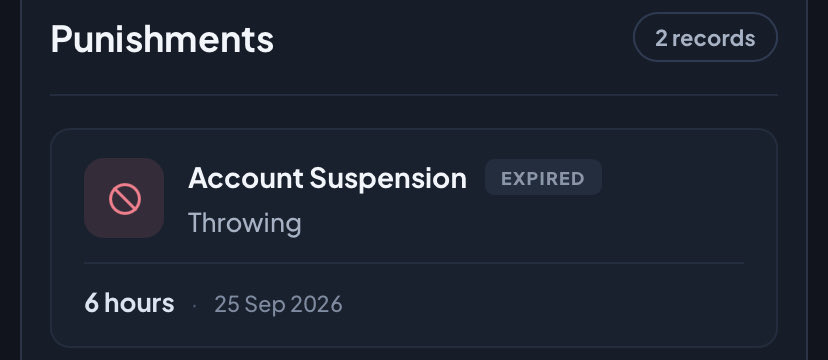The height and width of the screenshot is (360, 828).
Task: Click the word hours in duration
Action: click(139, 304)
